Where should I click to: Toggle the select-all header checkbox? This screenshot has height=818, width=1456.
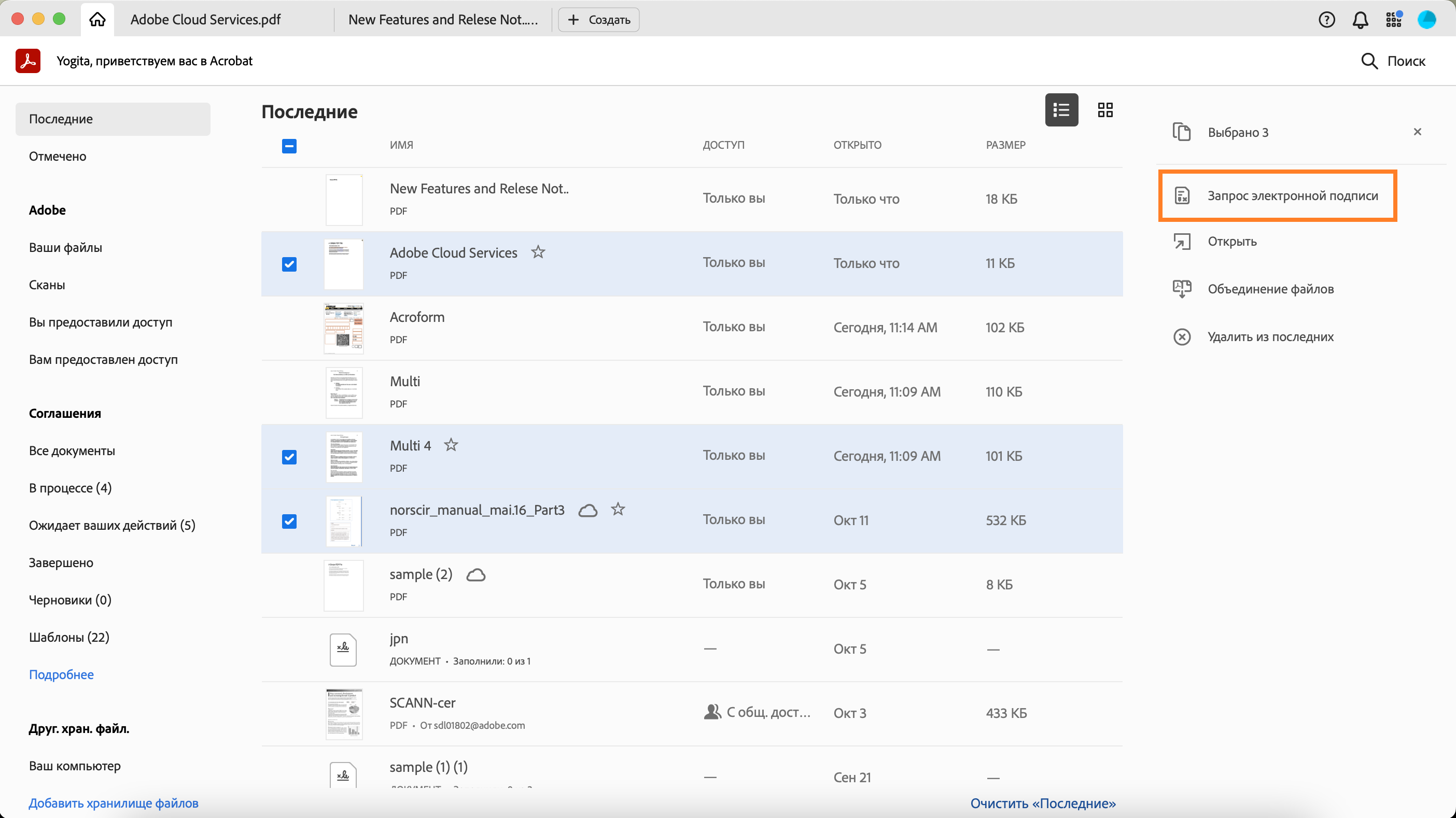(289, 146)
